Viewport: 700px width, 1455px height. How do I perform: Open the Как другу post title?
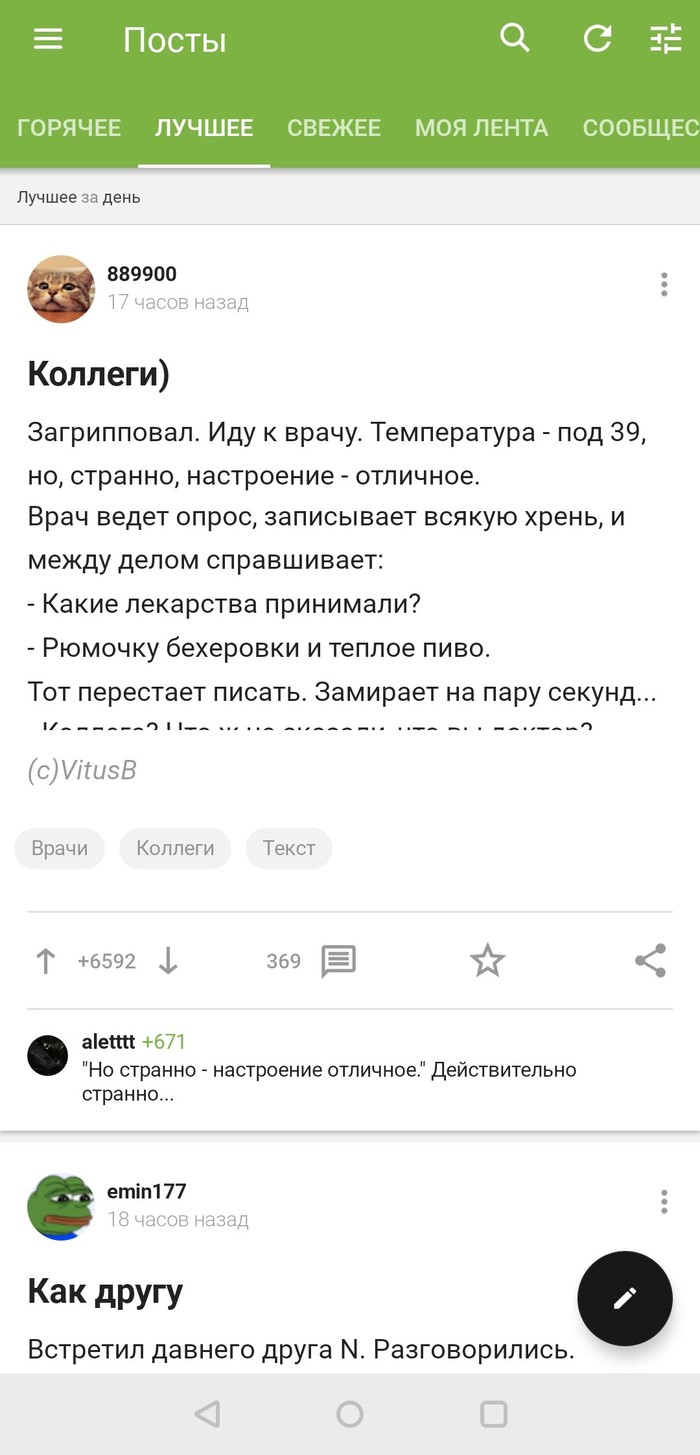105,1291
